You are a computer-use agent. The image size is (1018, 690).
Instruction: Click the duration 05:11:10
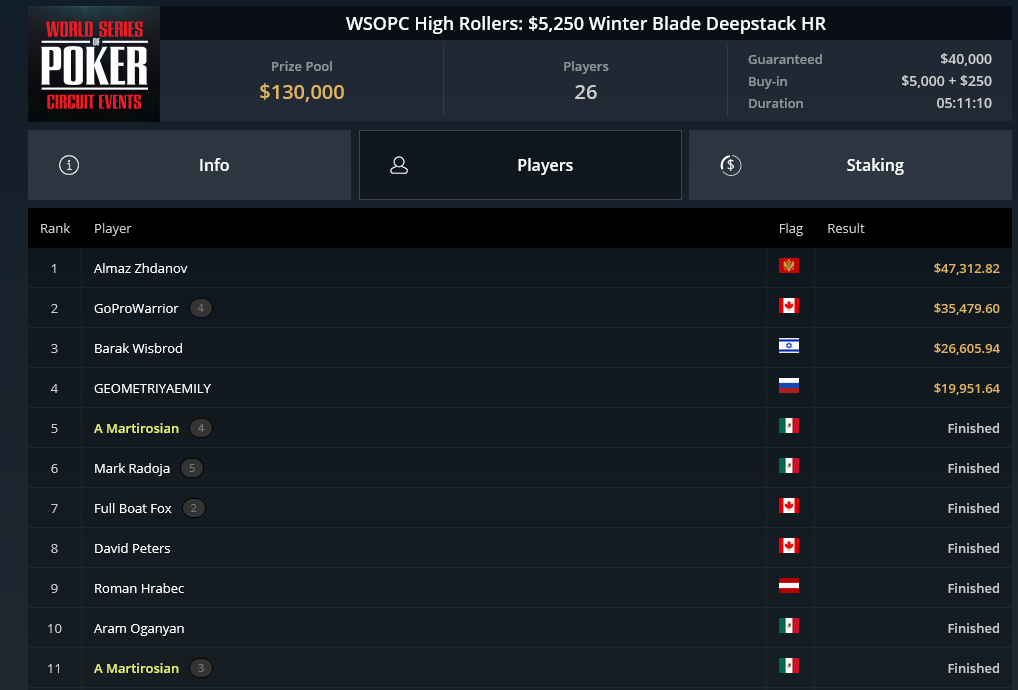point(963,103)
